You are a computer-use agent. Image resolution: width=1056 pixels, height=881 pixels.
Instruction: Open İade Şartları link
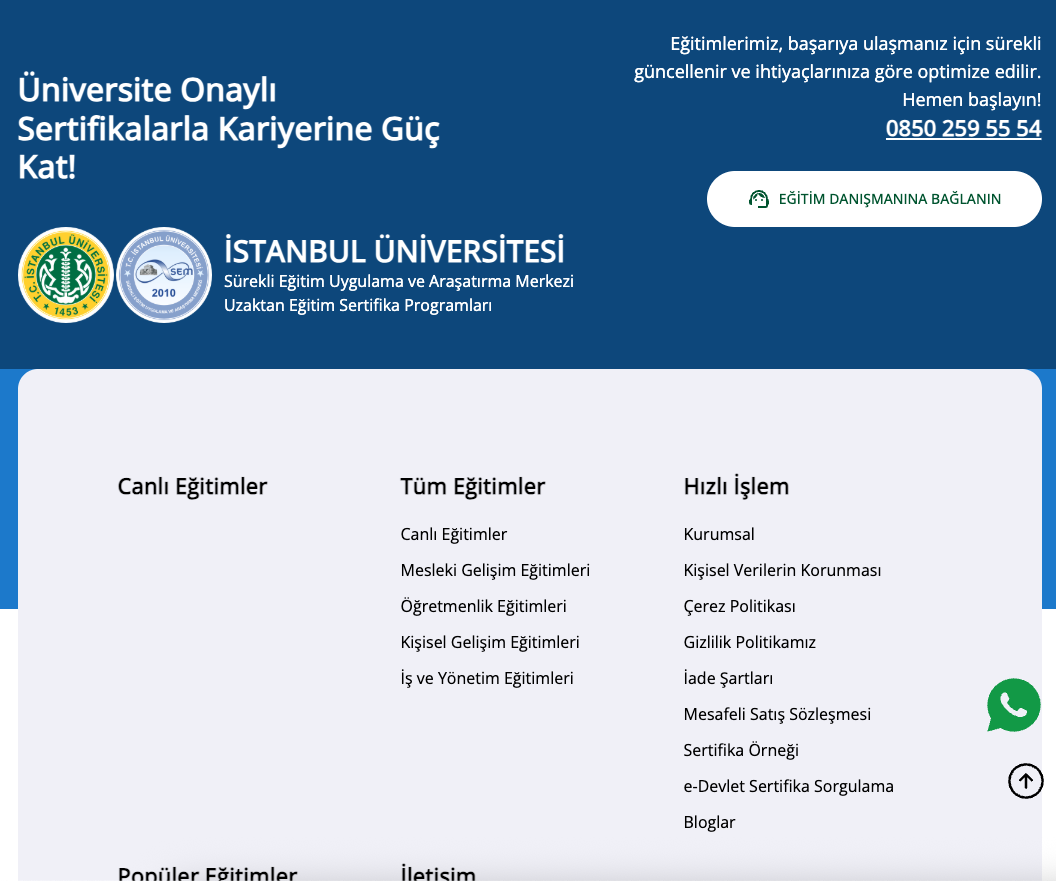[x=728, y=678]
